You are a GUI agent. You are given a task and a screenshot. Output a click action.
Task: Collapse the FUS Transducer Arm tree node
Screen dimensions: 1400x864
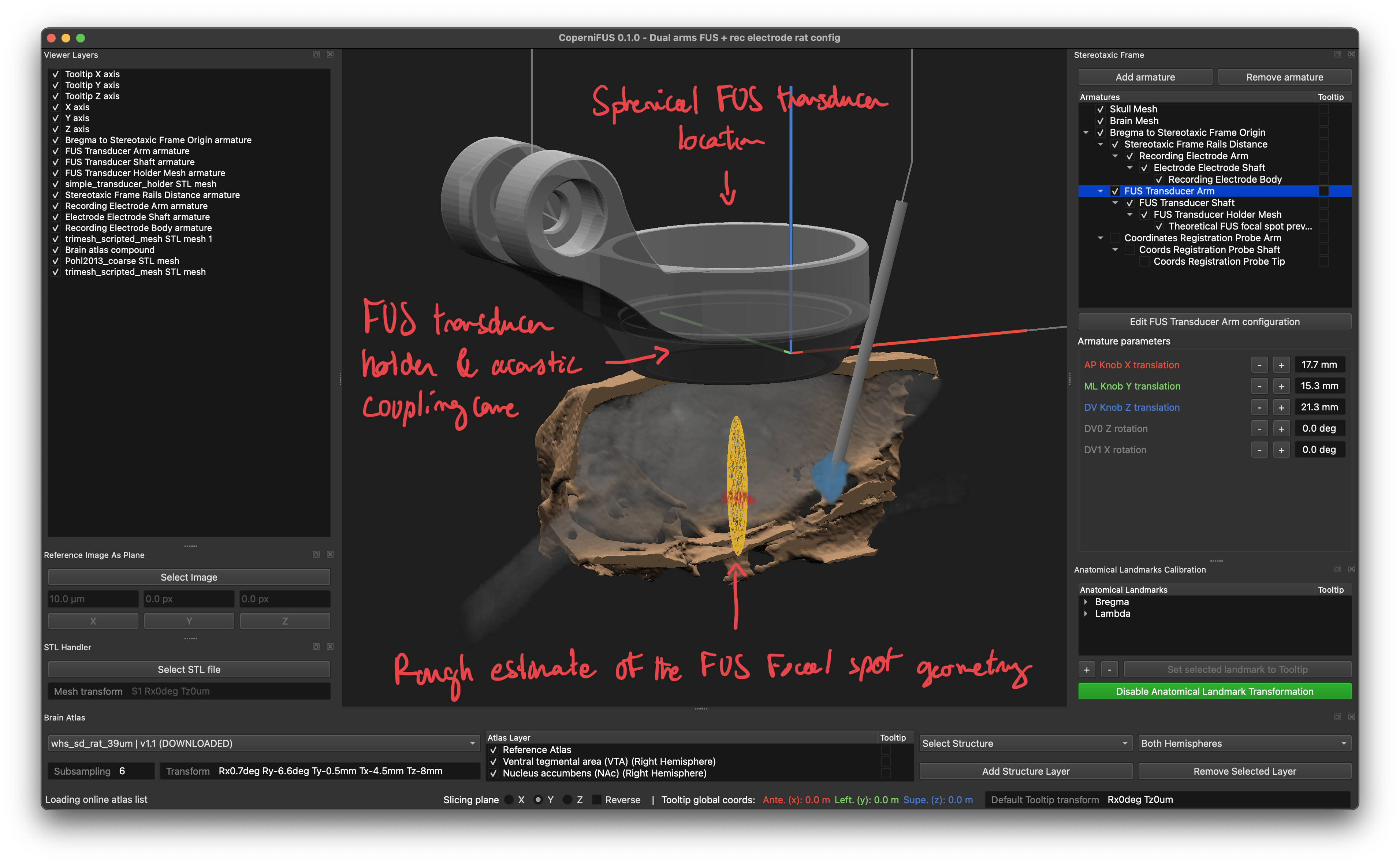1101,191
